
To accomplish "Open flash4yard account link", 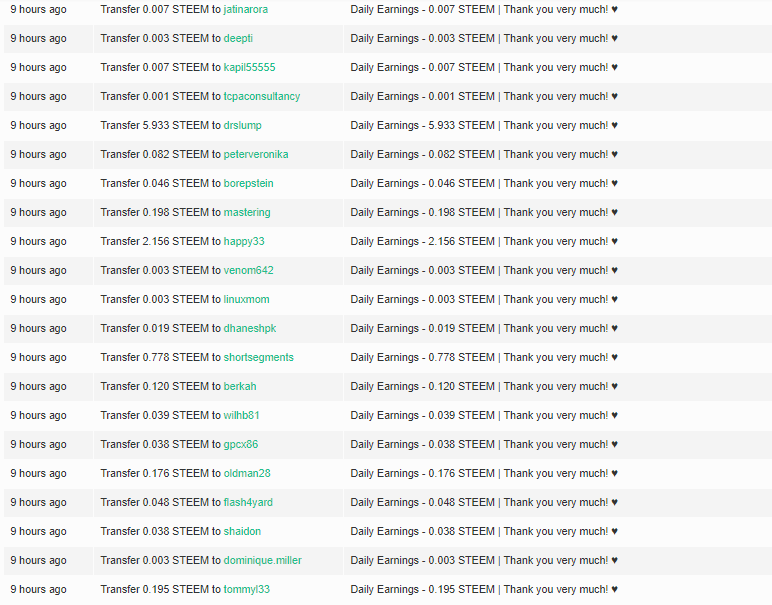I will tap(248, 503).
